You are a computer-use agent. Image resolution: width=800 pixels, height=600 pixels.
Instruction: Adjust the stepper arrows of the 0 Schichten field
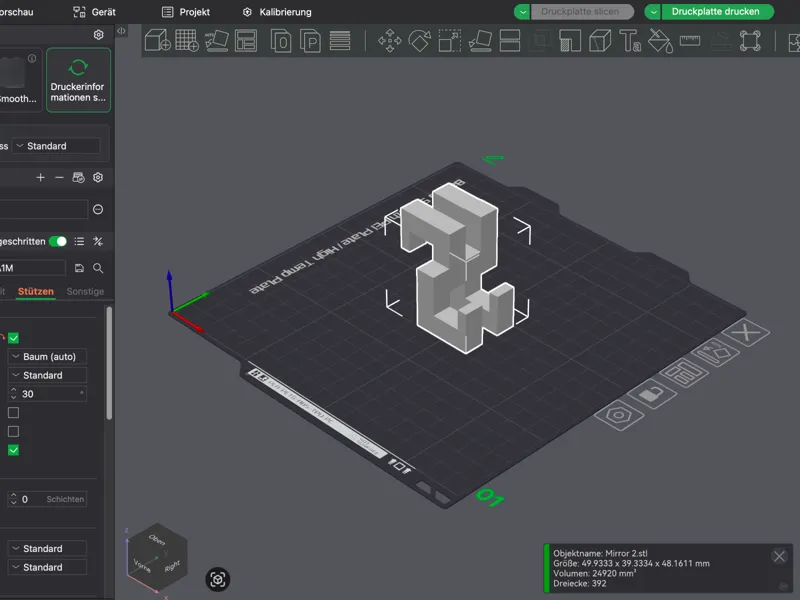click(14, 499)
